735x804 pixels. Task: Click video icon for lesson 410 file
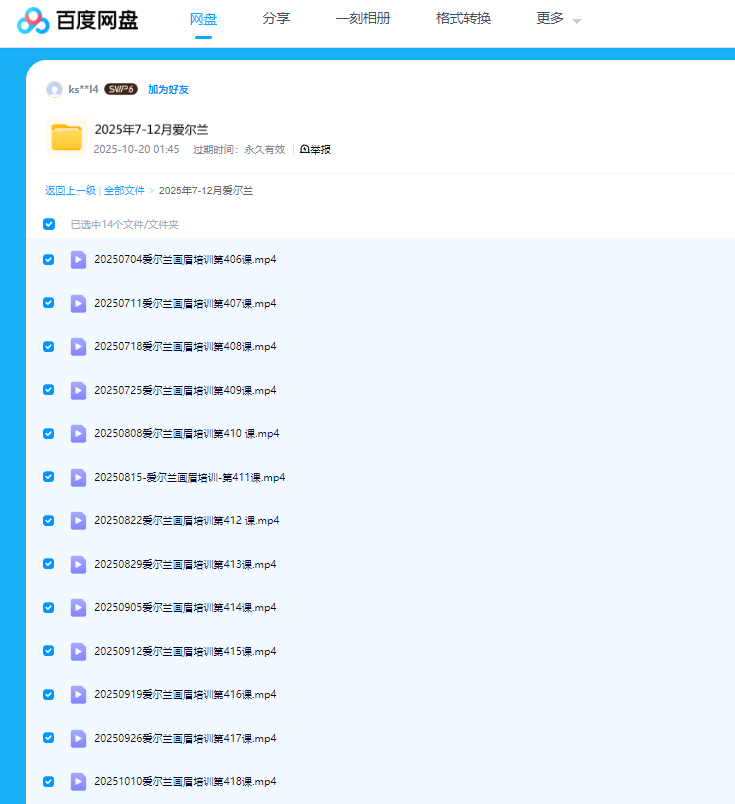(78, 434)
